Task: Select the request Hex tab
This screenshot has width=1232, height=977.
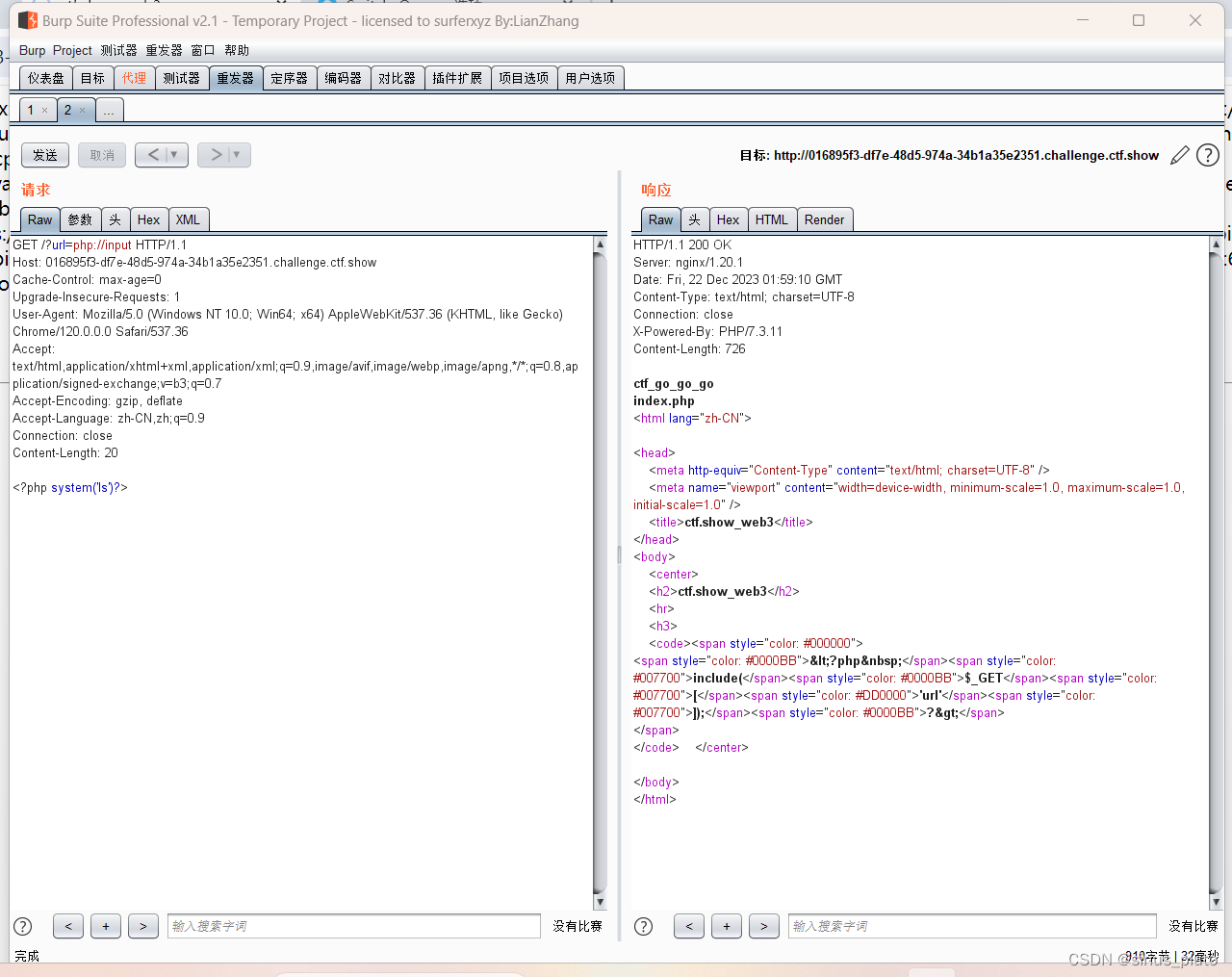Action: click(148, 219)
